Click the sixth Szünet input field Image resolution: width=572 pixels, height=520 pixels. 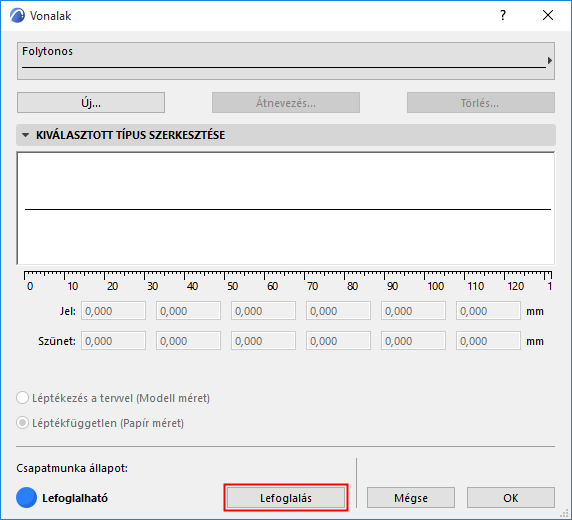[x=488, y=341]
